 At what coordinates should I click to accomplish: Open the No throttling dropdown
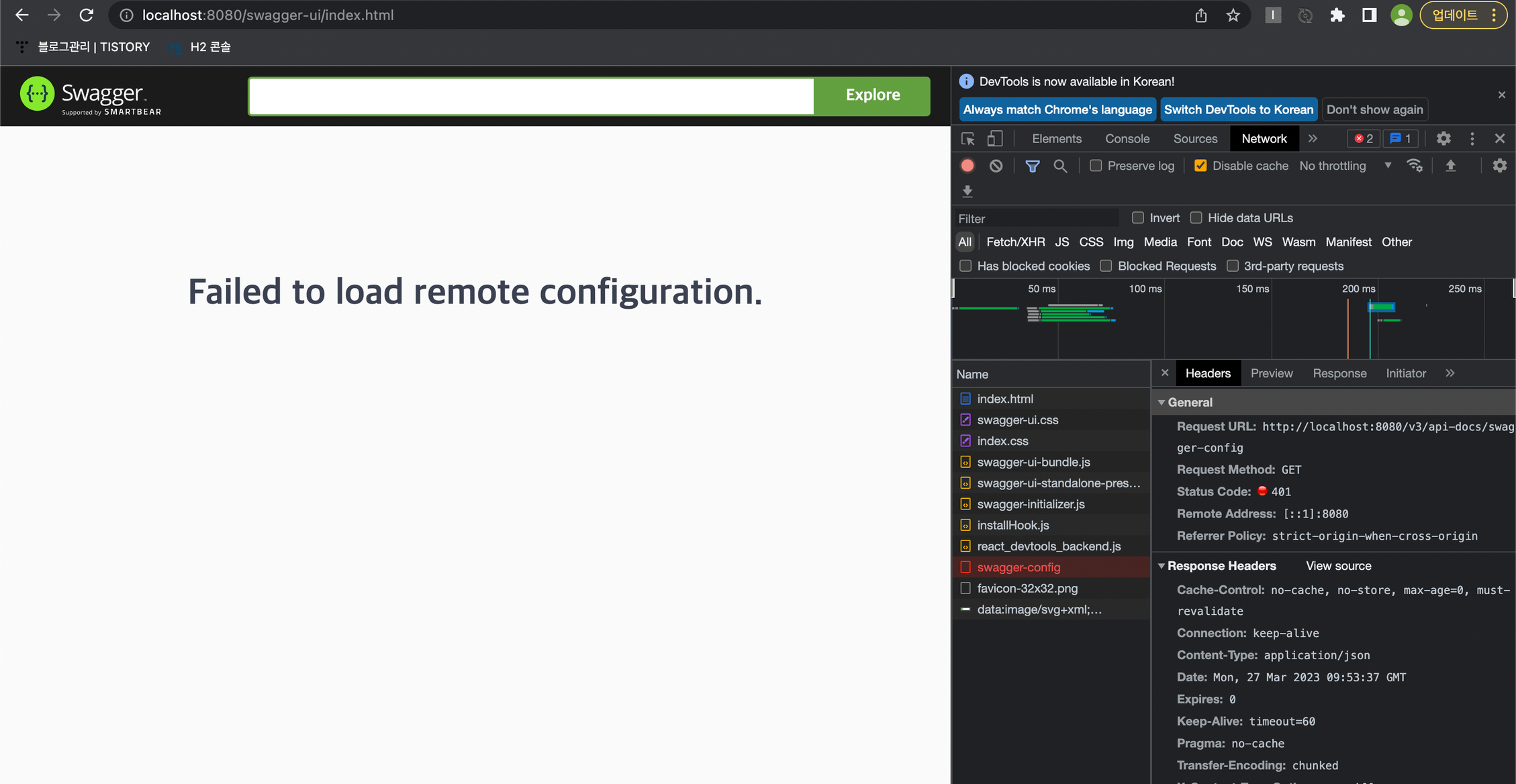tap(1345, 166)
